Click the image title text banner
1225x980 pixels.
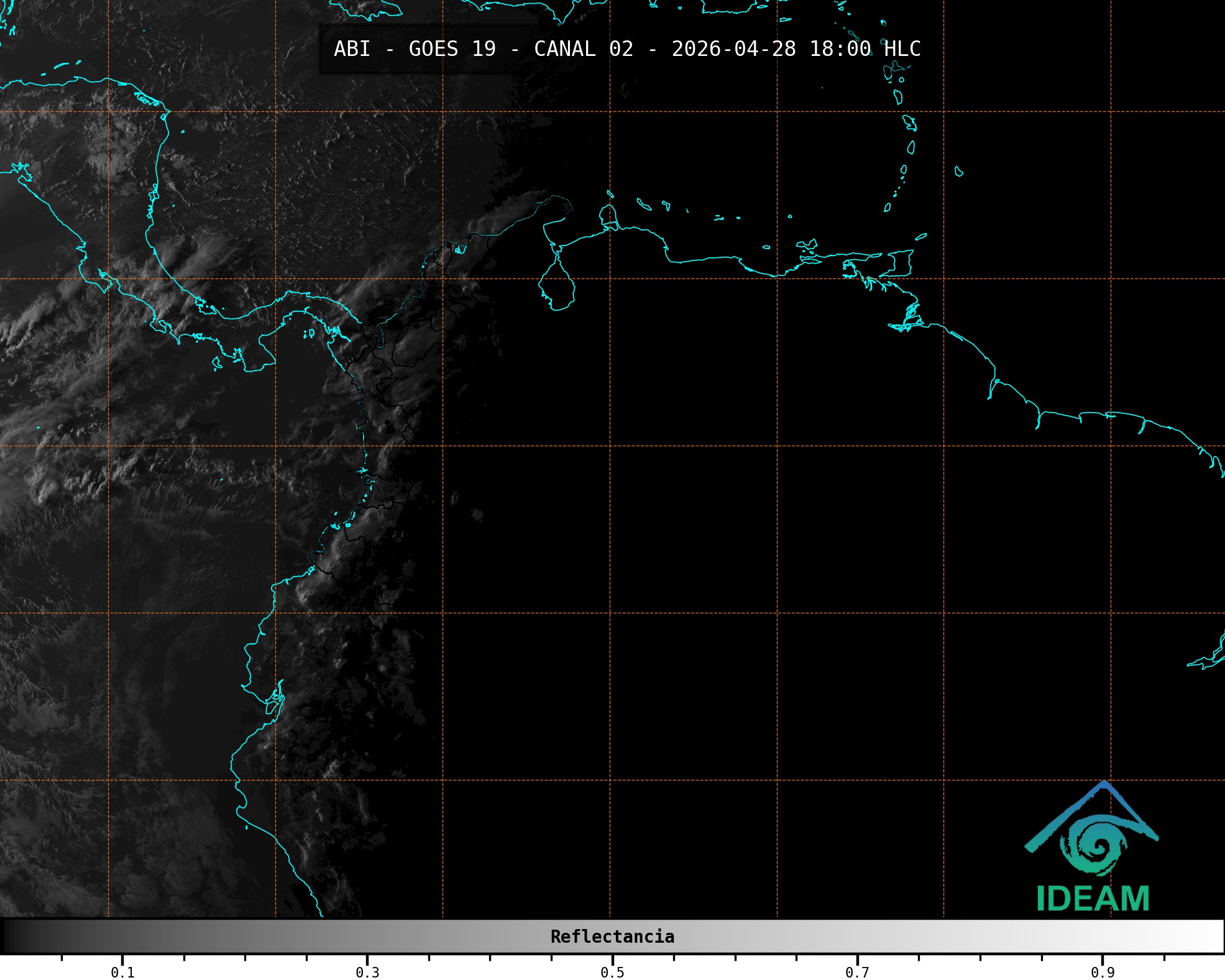626,49
